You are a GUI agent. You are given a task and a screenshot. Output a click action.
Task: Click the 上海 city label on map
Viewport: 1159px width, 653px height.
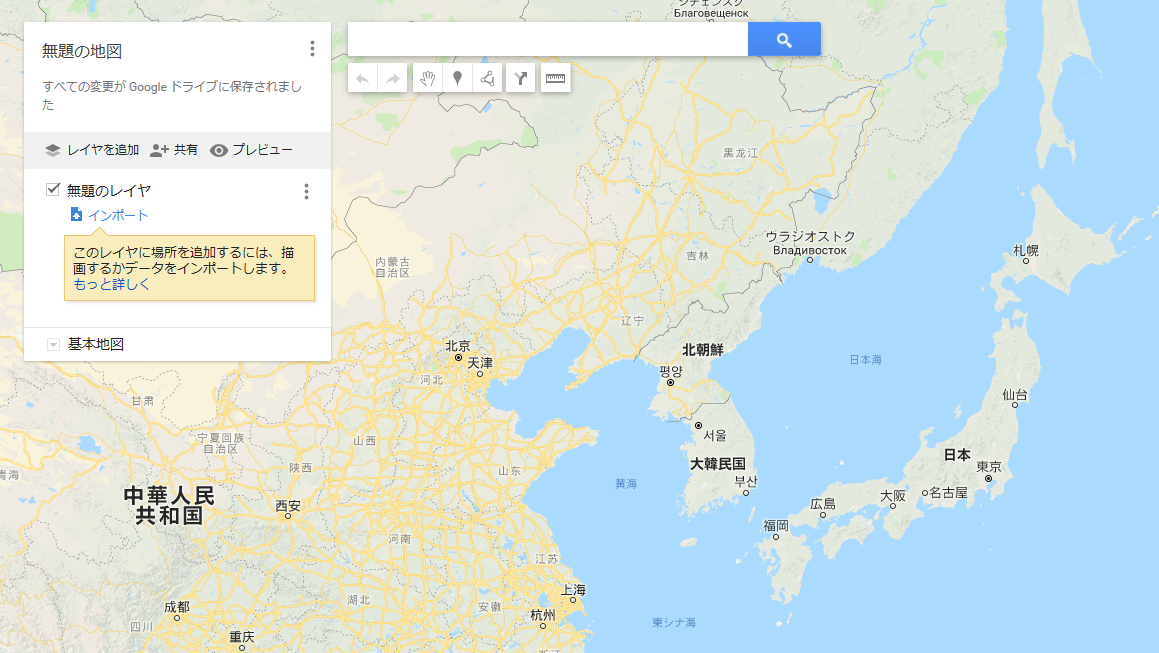point(573,589)
